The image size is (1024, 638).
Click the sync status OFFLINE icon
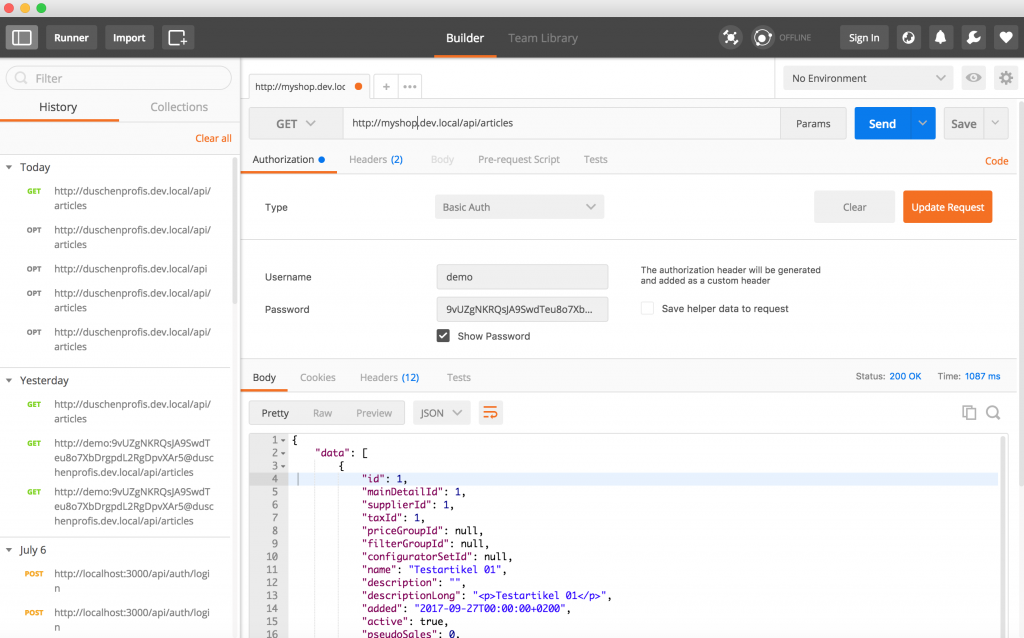pos(762,38)
